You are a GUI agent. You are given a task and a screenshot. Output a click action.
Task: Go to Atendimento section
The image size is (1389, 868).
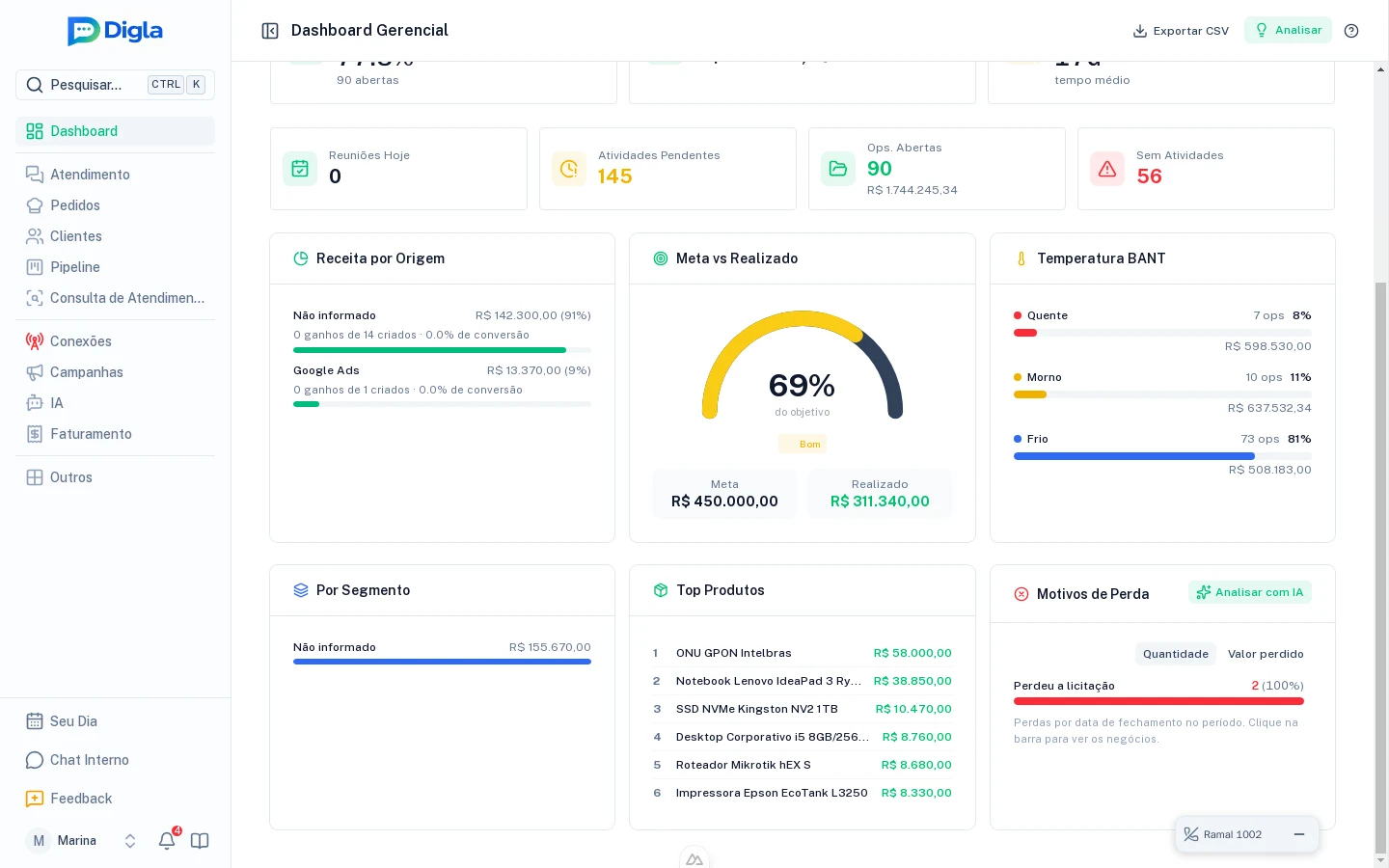[115, 175]
